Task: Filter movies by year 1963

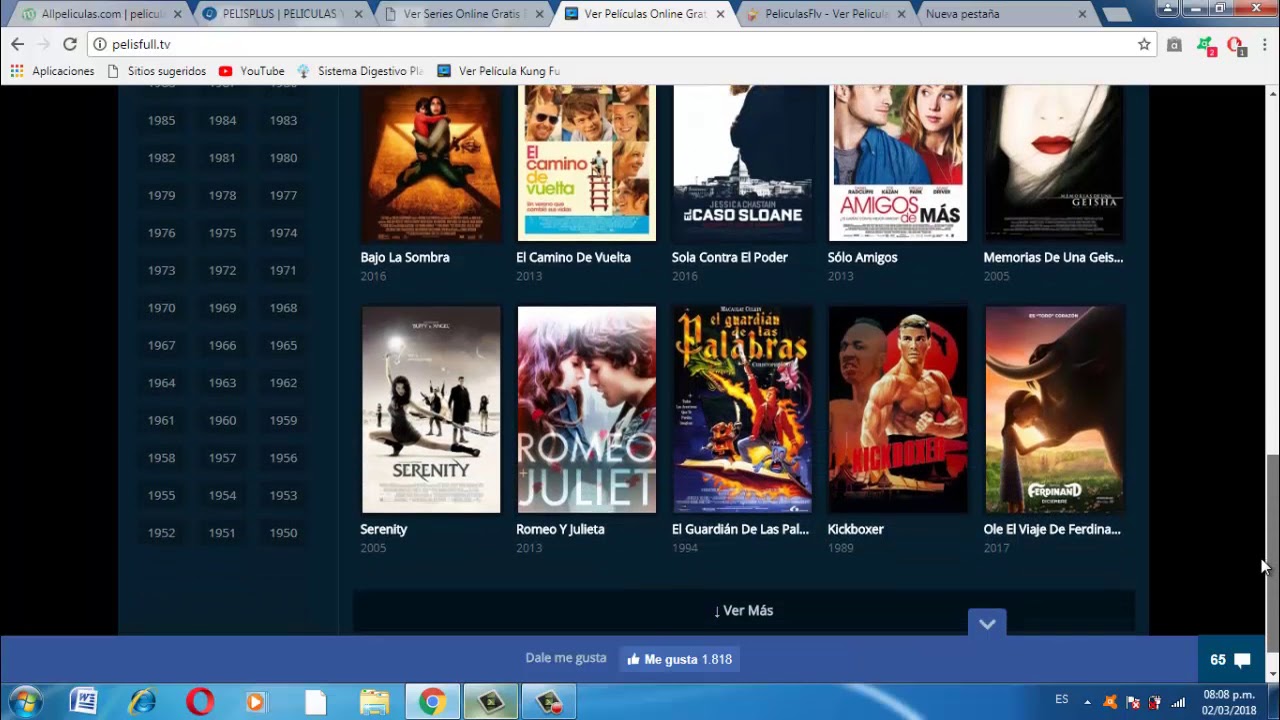Action: coord(222,383)
